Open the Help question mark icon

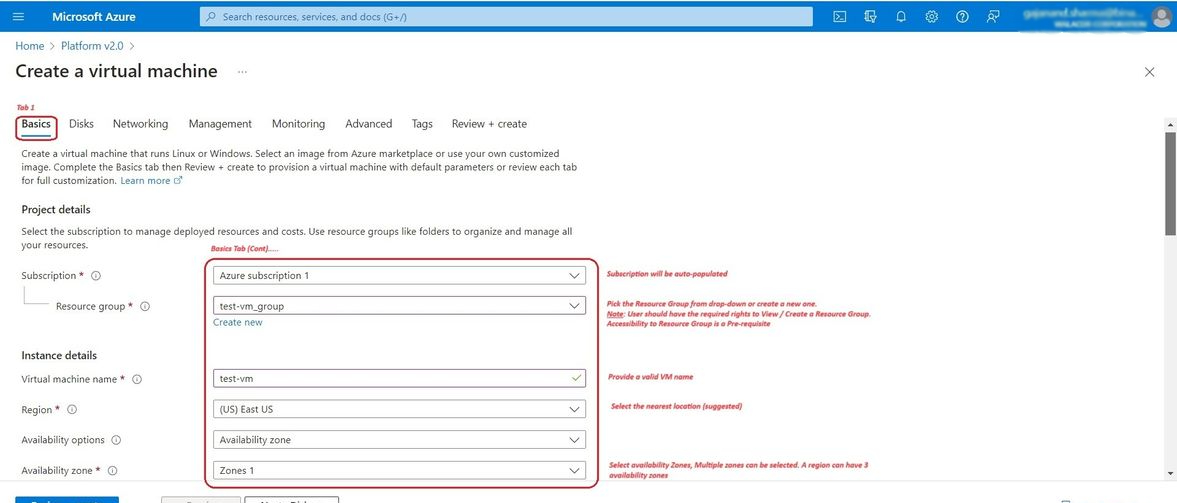coord(962,17)
